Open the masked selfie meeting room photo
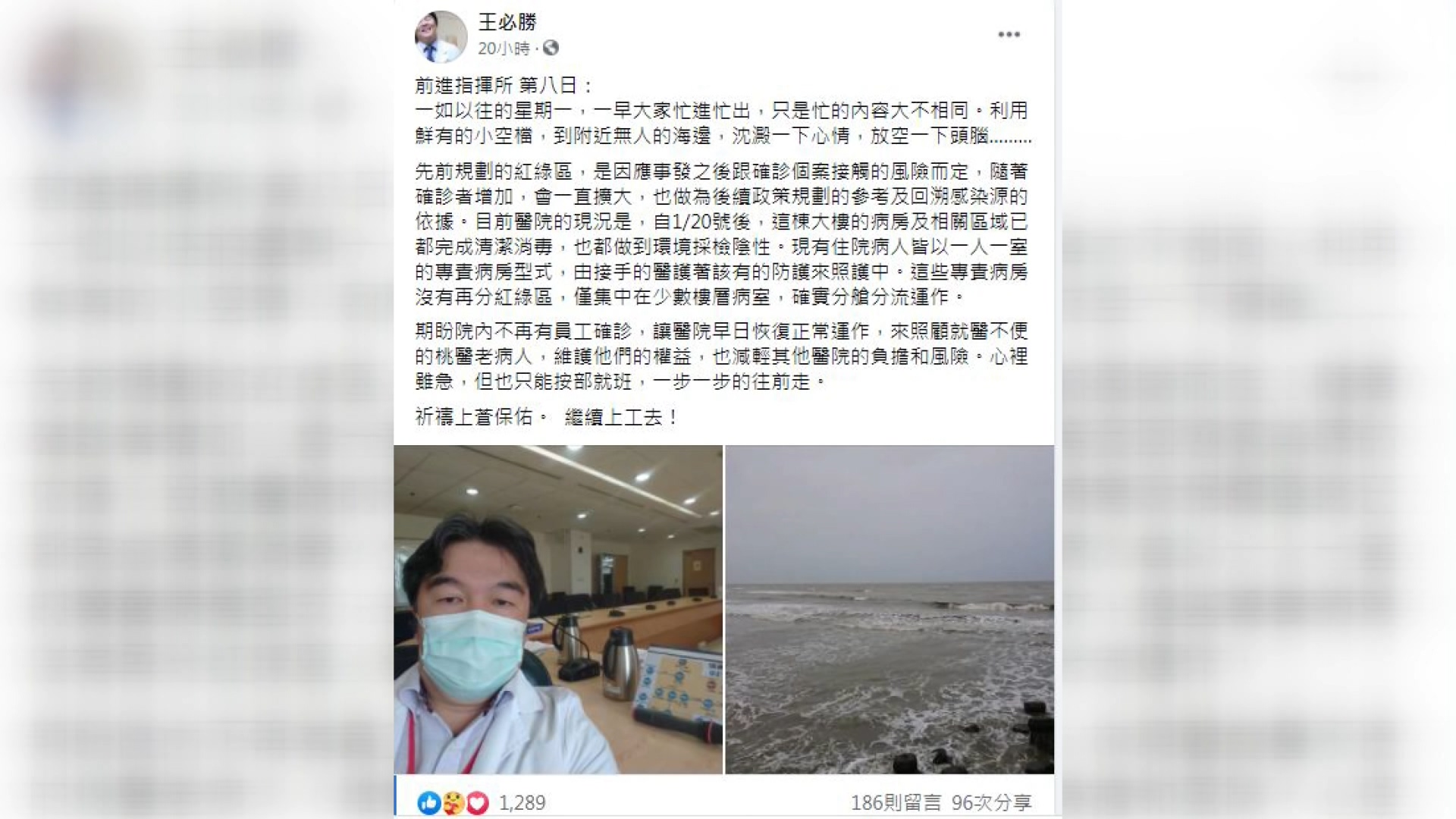 558,610
